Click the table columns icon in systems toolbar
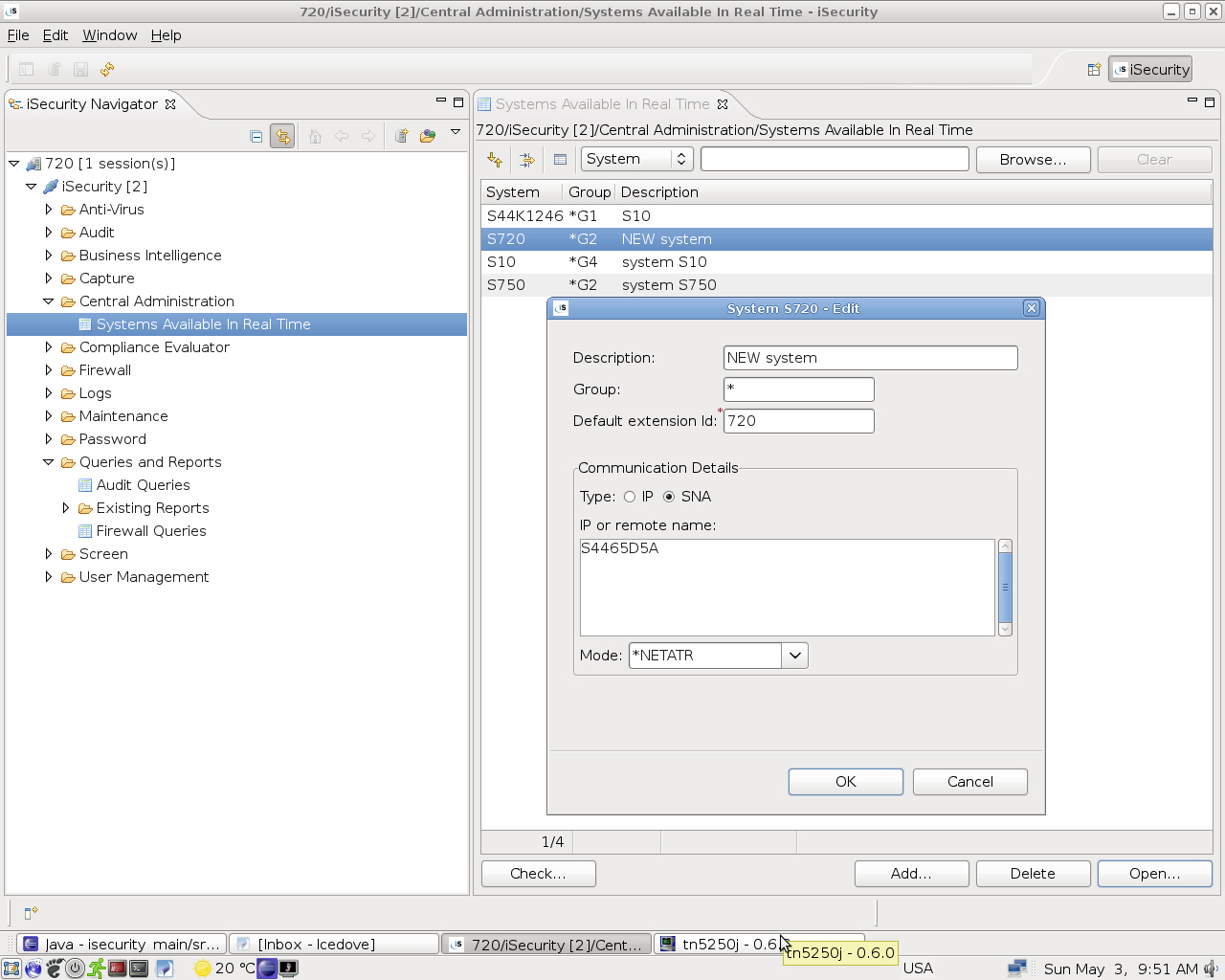This screenshot has height=980, width=1225. tap(560, 160)
